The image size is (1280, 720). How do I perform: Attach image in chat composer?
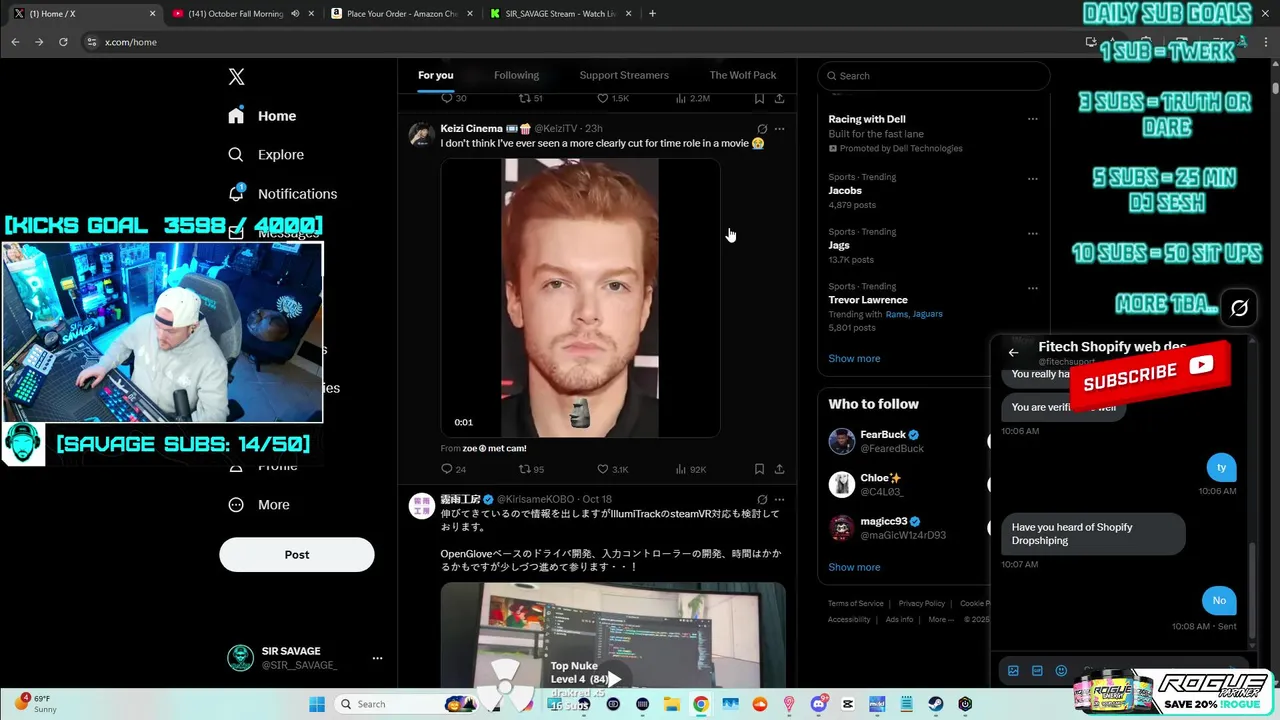tap(1013, 671)
